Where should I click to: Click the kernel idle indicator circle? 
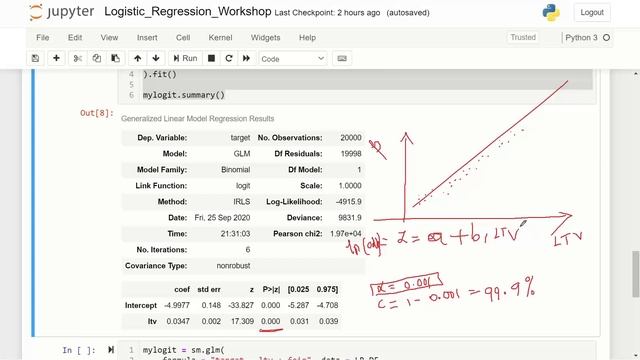607,38
